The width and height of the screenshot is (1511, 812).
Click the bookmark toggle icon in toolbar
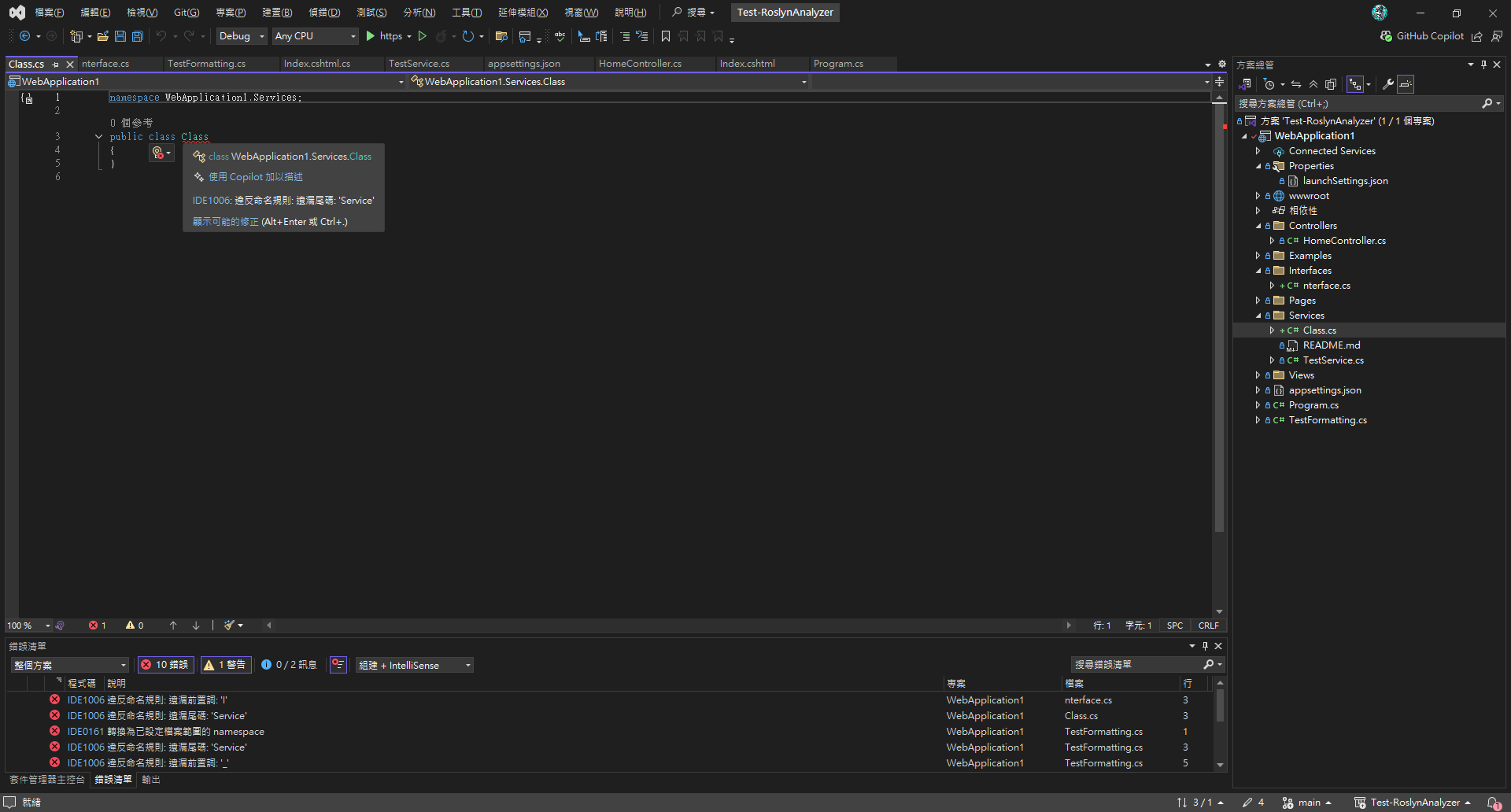click(666, 36)
